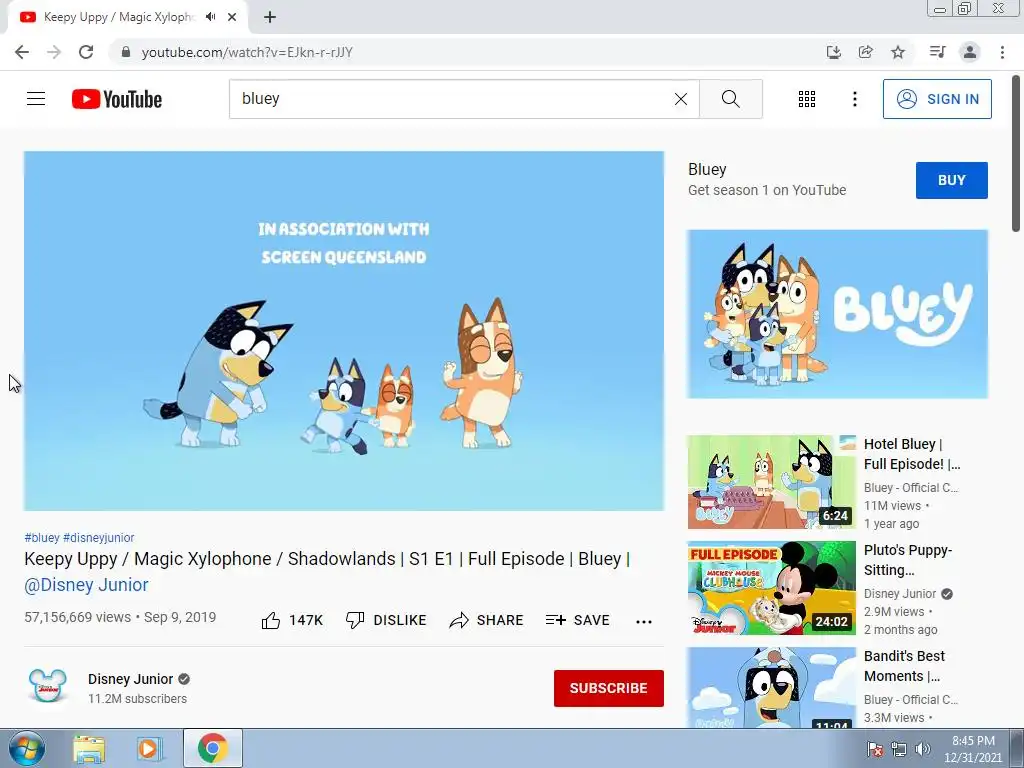Close the Keepy Uppy tab
The width and height of the screenshot is (1024, 768).
click(232, 17)
